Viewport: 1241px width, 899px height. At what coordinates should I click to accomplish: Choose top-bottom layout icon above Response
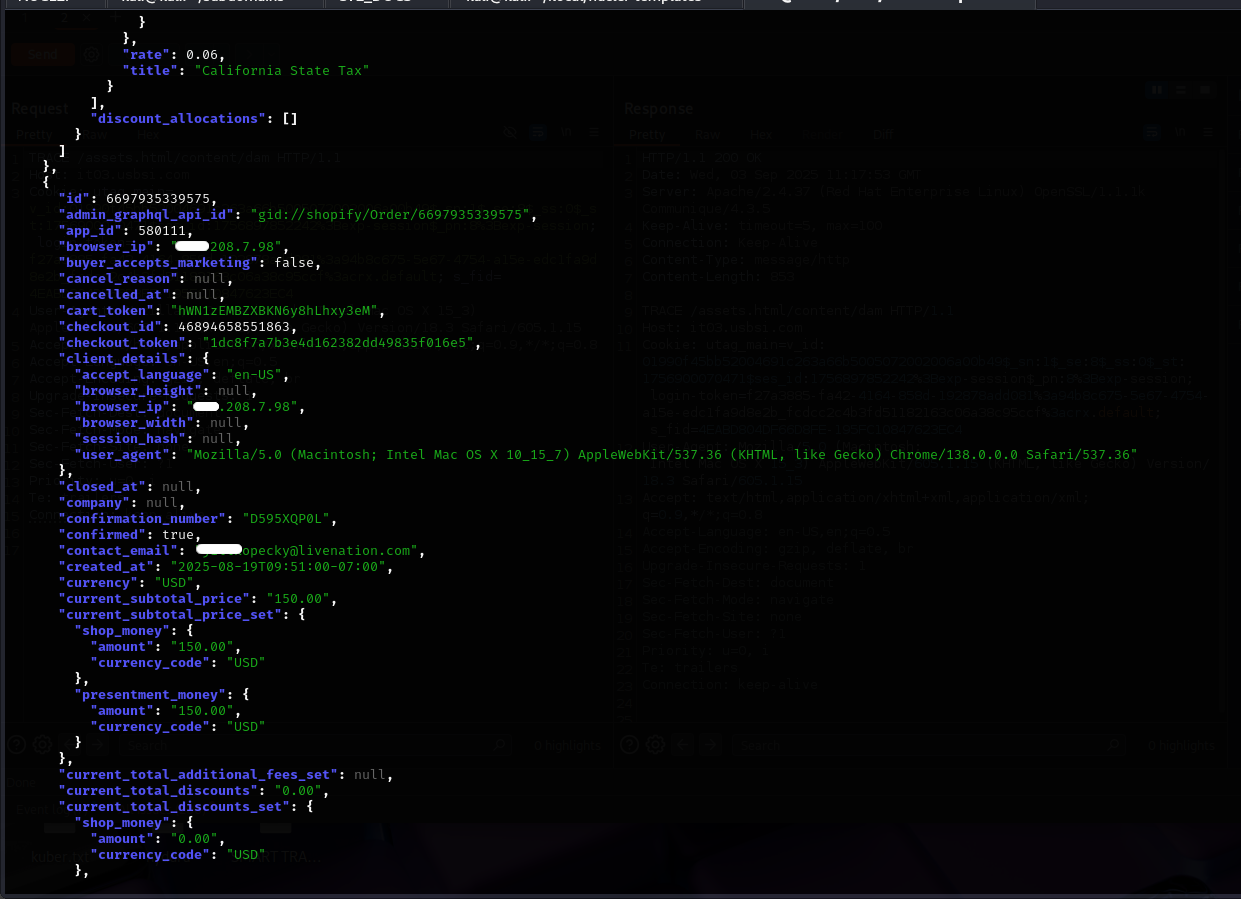tap(1181, 90)
